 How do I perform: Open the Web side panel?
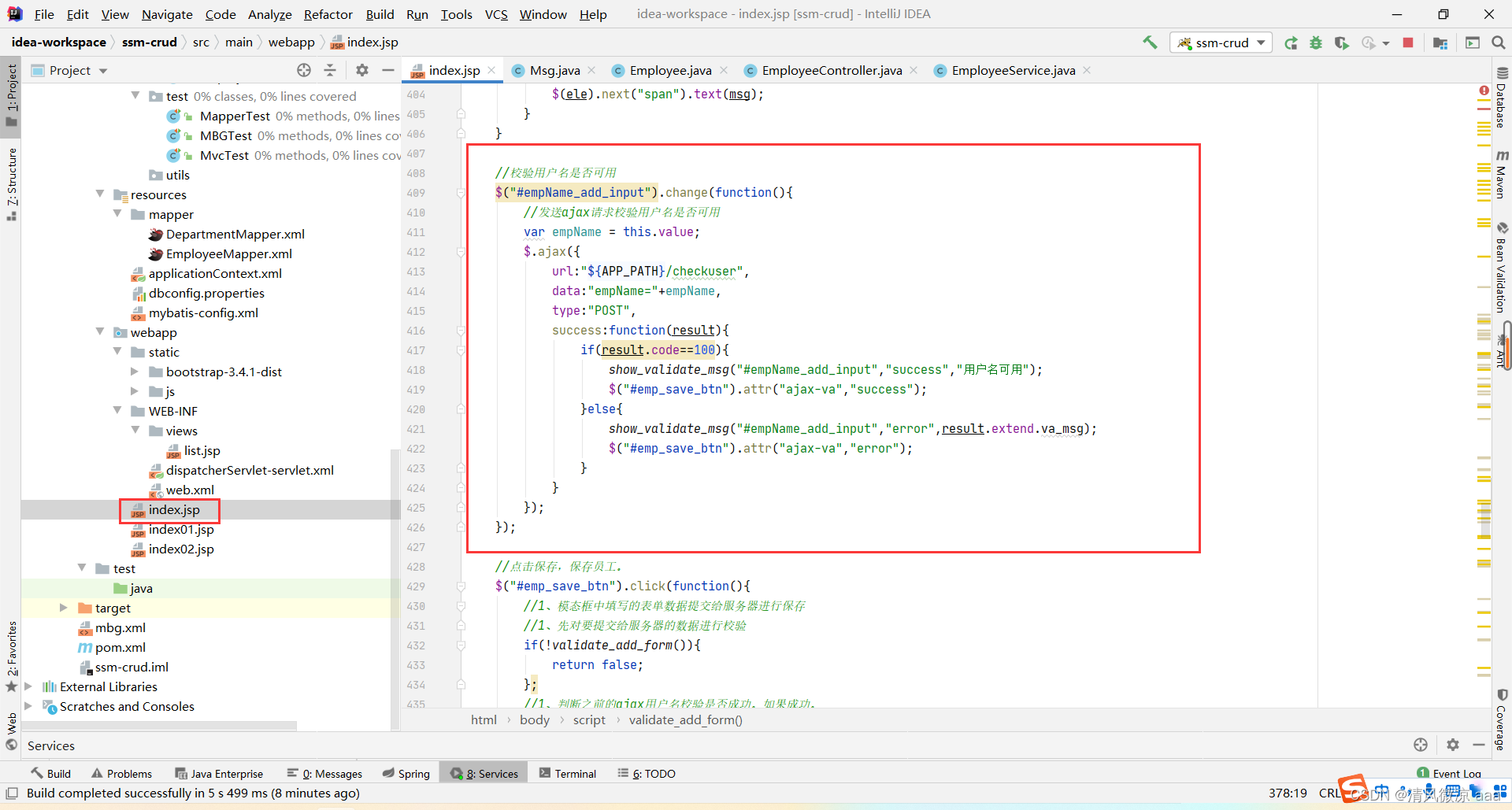11,731
